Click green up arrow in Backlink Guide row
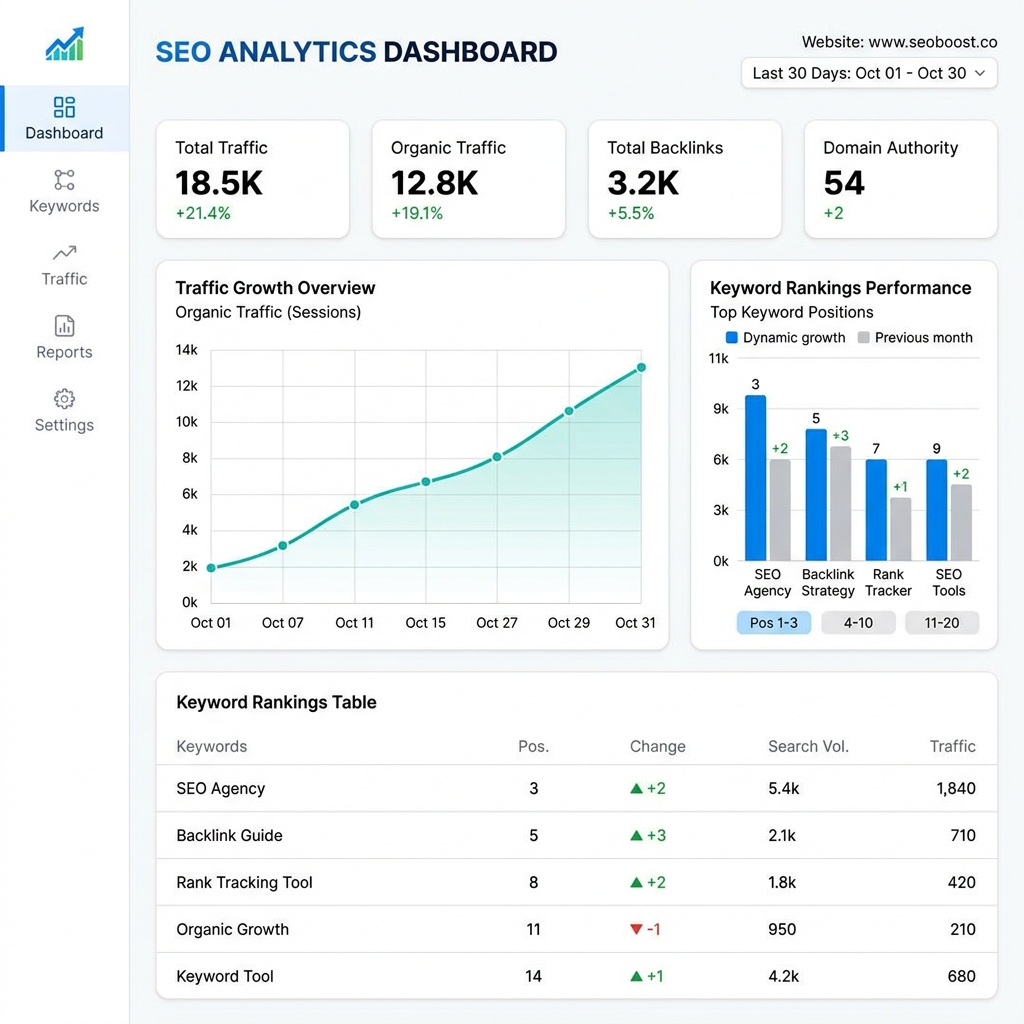The width and height of the screenshot is (1024, 1024). pyautogui.click(x=636, y=835)
